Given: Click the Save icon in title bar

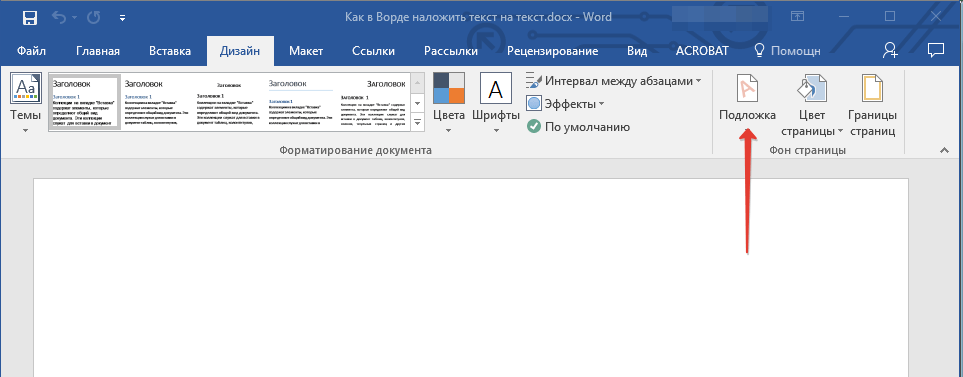Looking at the screenshot, I should coord(29,17).
